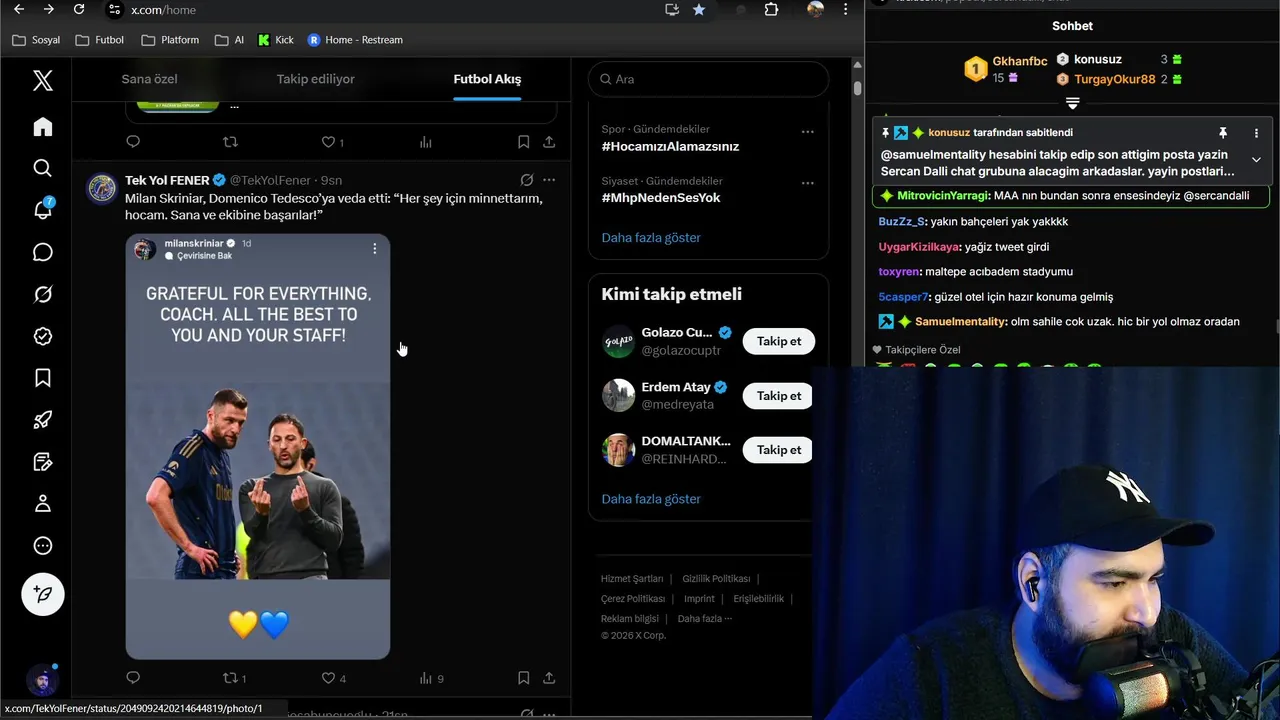Follow Erdem Atay with Takip et
Image resolution: width=1280 pixels, height=720 pixels.
779,396
